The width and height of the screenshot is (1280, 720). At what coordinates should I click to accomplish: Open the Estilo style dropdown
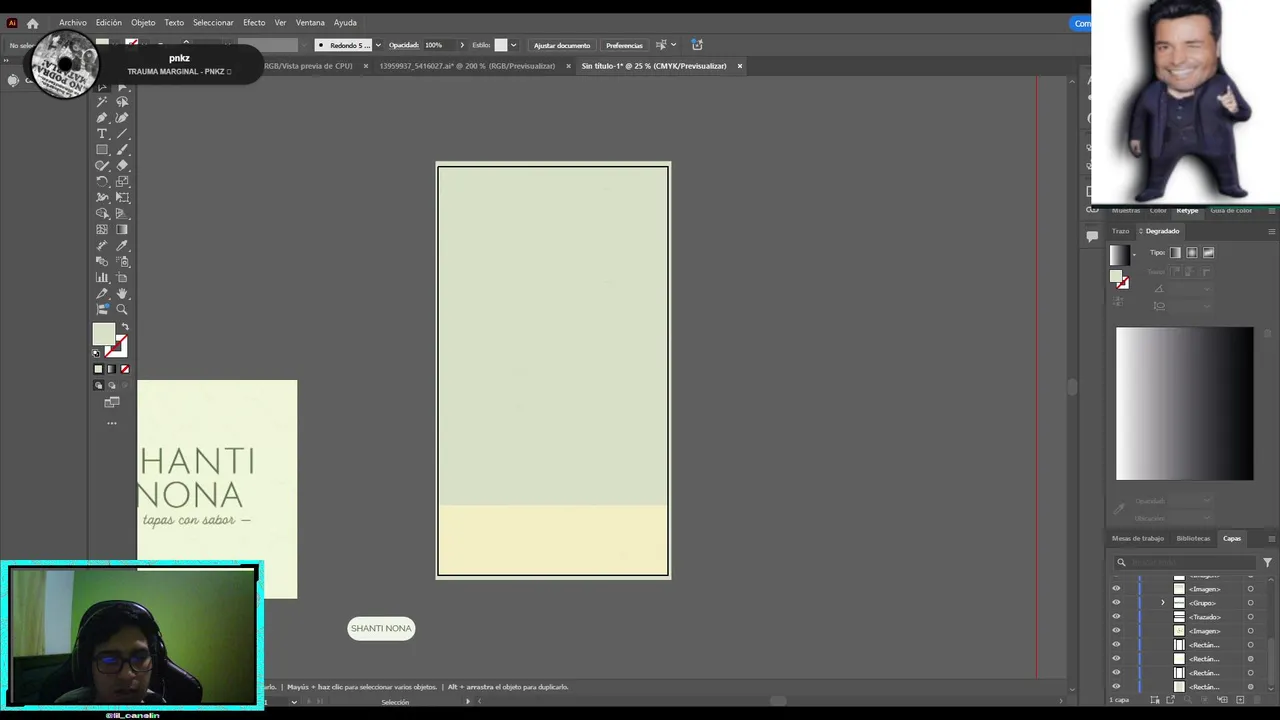click(x=513, y=45)
